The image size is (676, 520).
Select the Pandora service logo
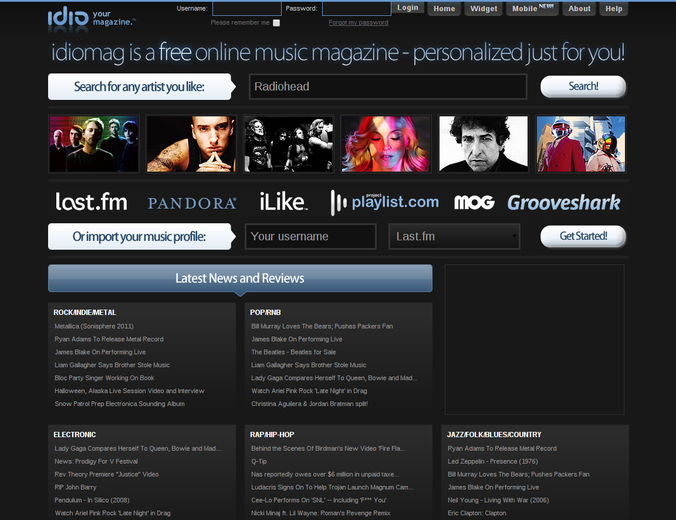(x=192, y=203)
